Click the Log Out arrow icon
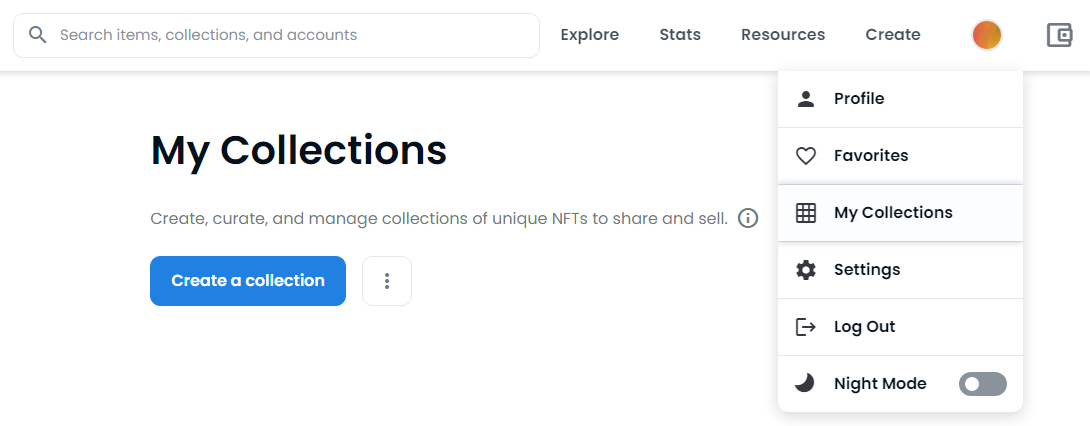 click(806, 327)
